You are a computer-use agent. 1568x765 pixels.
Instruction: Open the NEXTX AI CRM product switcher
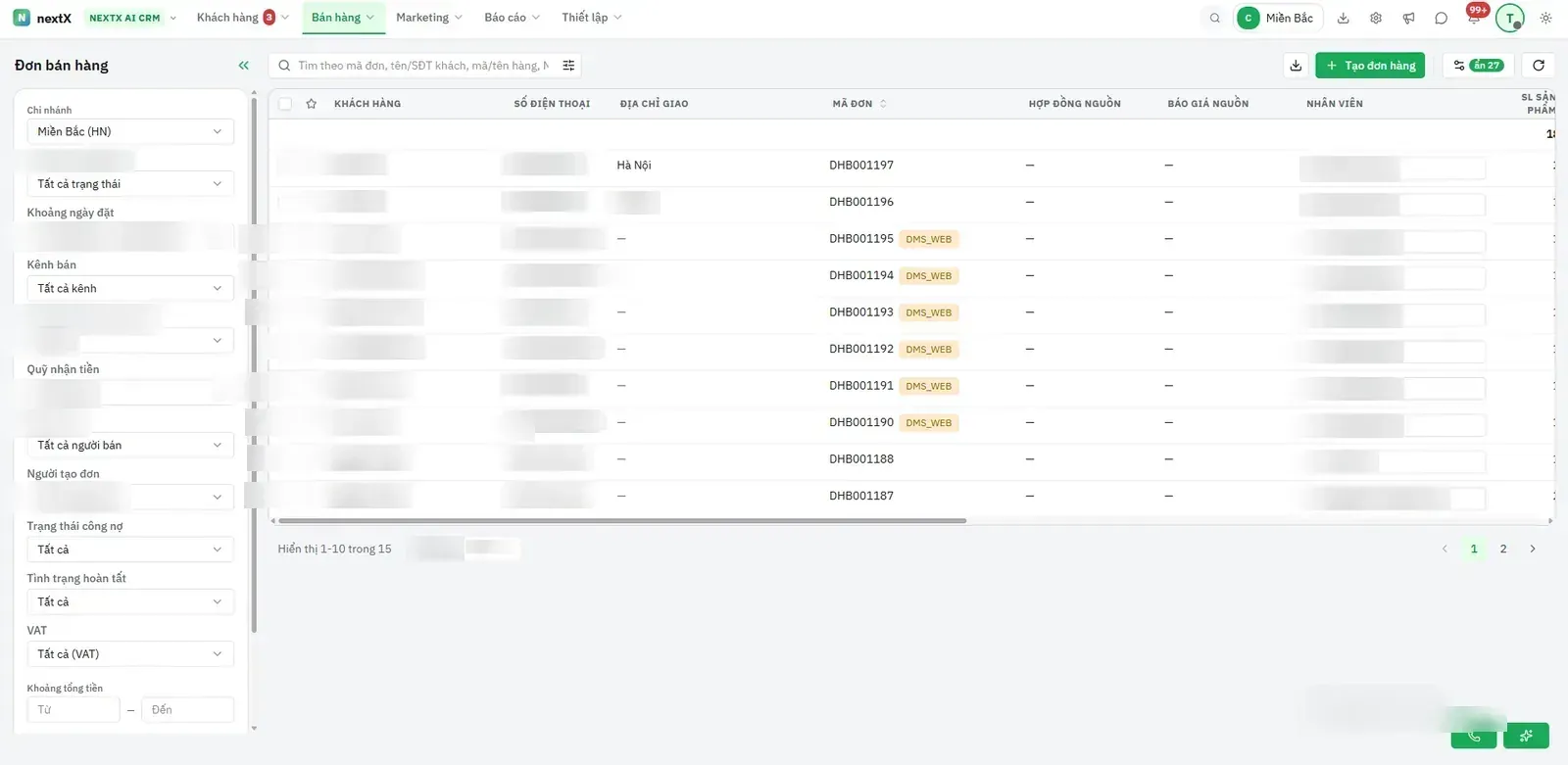pyautogui.click(x=131, y=18)
